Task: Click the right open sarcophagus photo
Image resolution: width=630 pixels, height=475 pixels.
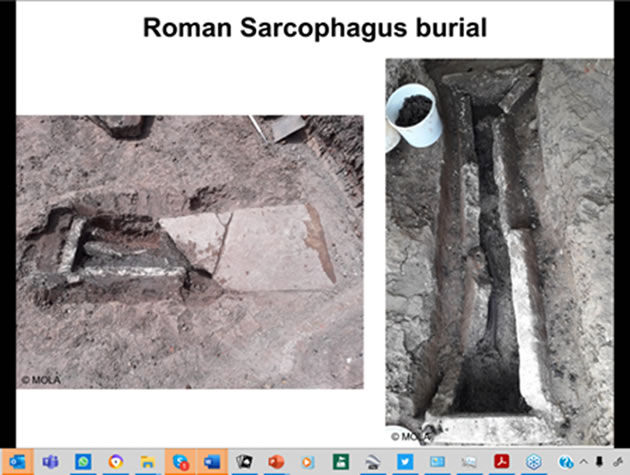Action: 499,250
